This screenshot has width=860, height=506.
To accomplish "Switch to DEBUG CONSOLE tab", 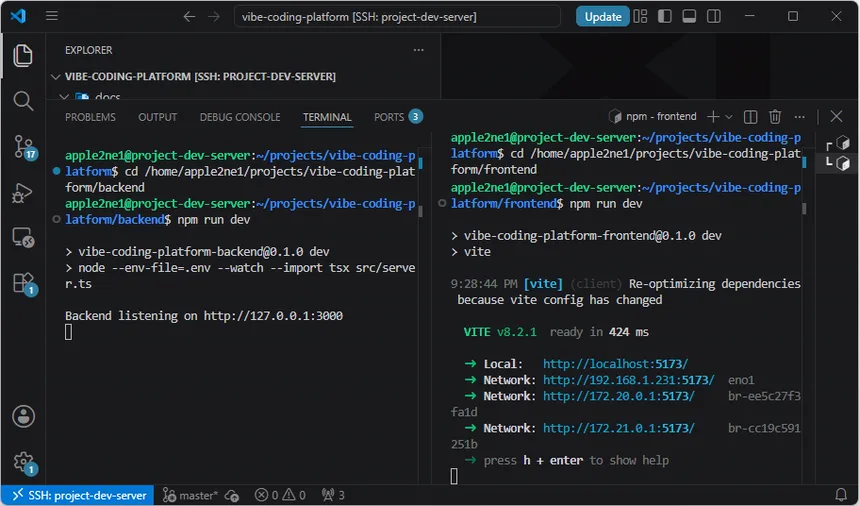I will [240, 117].
